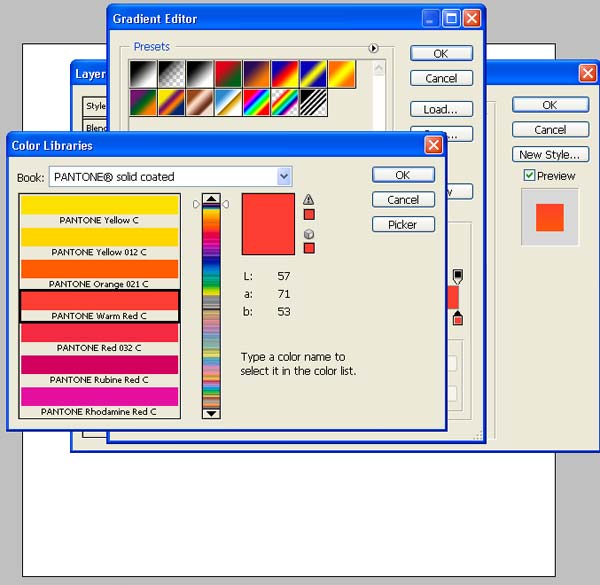Screen dimensions: 600x585
Task: Select the Chrome gradient preset
Action: pyautogui.click(x=228, y=103)
